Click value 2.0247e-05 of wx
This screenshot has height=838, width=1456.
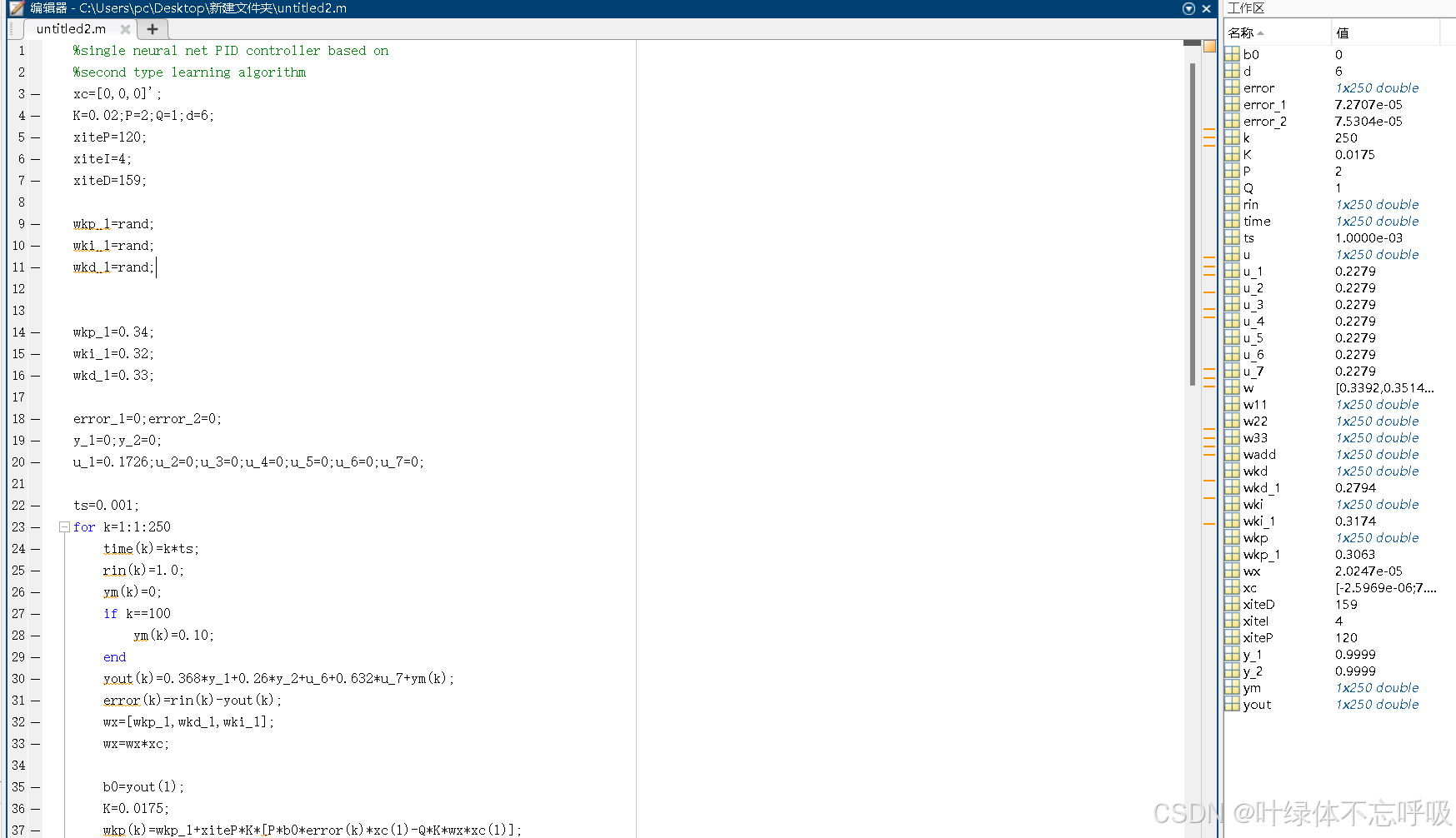click(x=1368, y=571)
